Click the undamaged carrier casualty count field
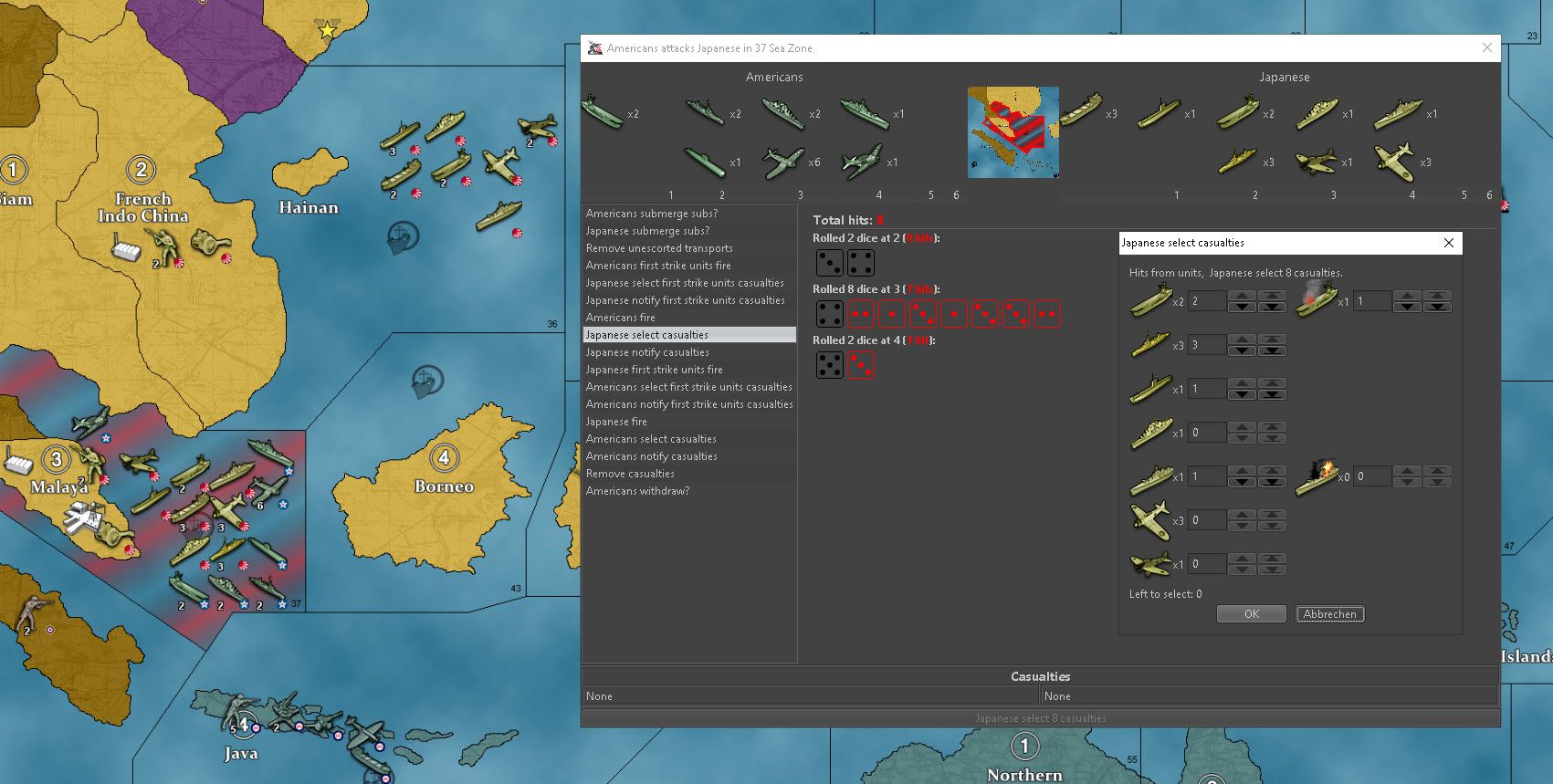This screenshot has width=1553, height=784. click(1207, 301)
